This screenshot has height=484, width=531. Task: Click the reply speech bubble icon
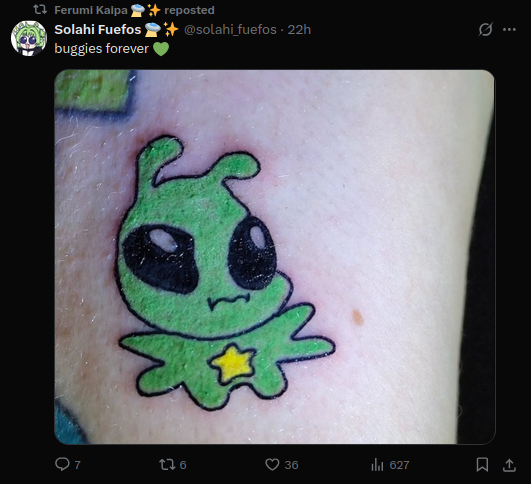(62, 464)
